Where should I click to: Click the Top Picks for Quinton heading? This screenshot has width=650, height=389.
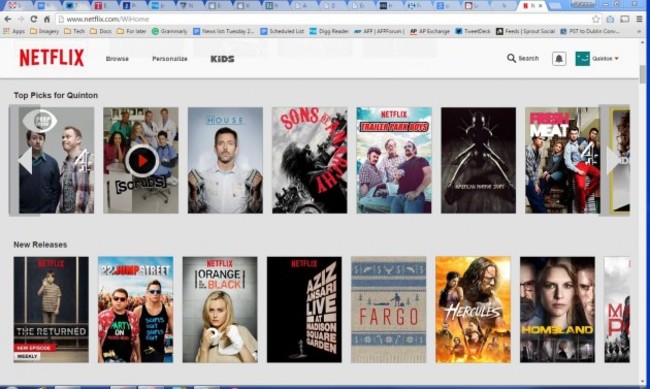pos(56,95)
